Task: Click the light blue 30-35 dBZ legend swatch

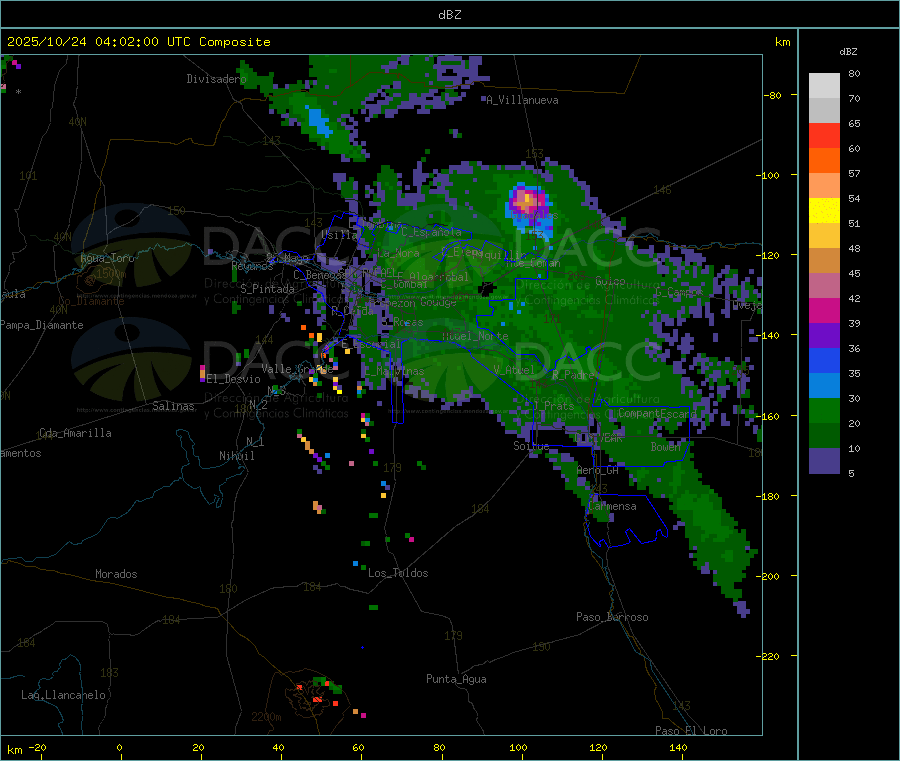Action: 824,386
